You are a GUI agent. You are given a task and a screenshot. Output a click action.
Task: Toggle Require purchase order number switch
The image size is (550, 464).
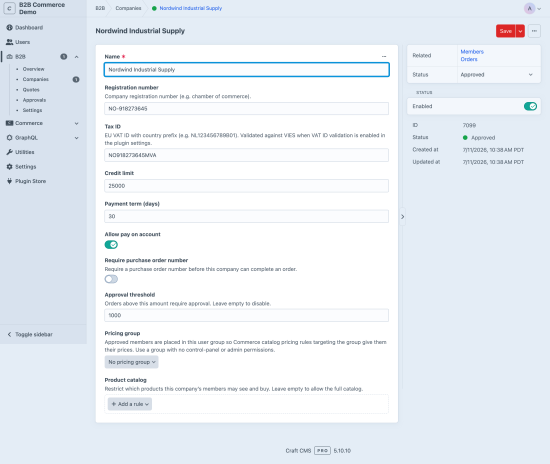point(111,279)
